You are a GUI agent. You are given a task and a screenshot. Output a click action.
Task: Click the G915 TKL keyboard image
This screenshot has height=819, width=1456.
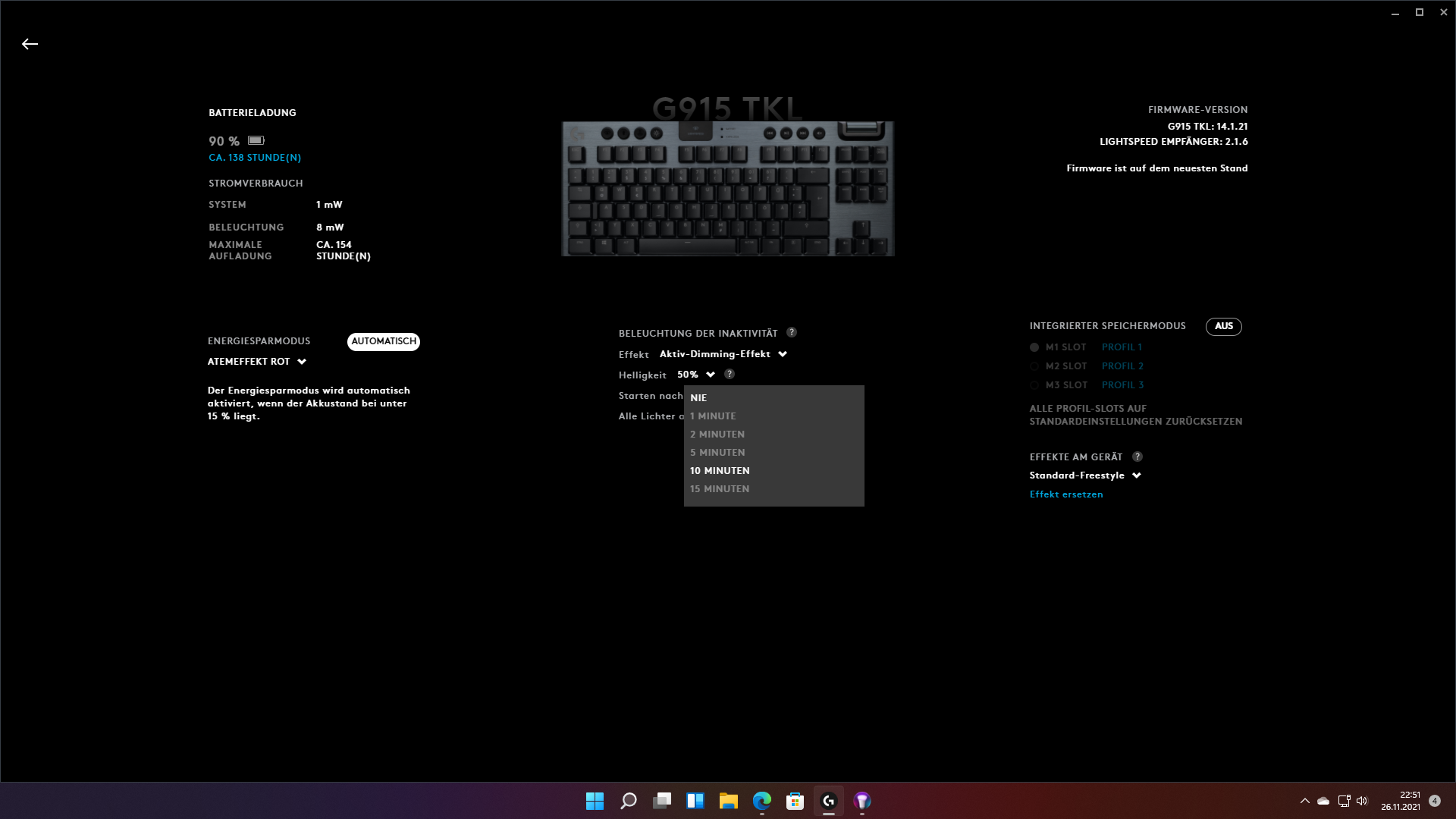[727, 188]
